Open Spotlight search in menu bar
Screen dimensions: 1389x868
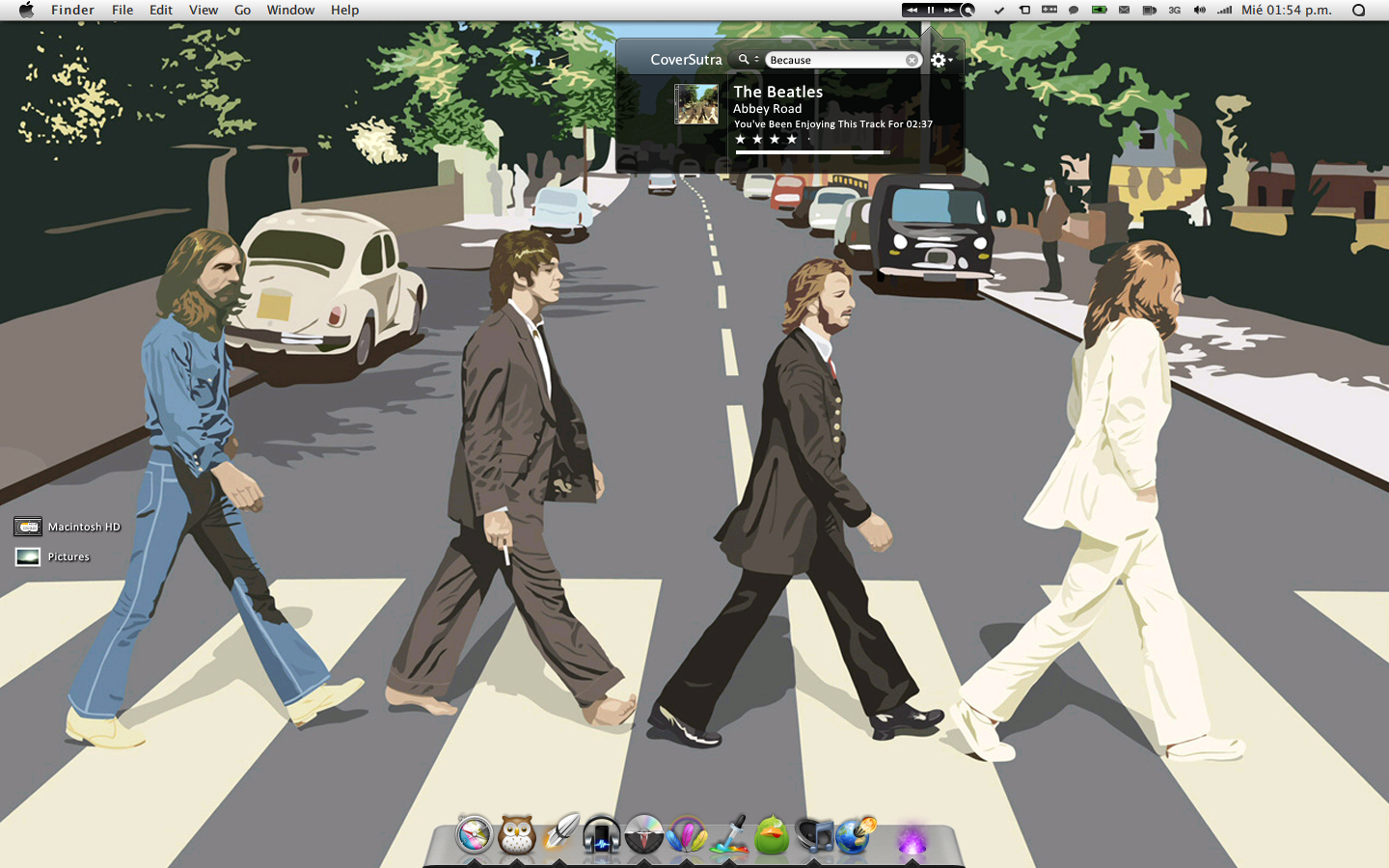pyautogui.click(x=1359, y=10)
